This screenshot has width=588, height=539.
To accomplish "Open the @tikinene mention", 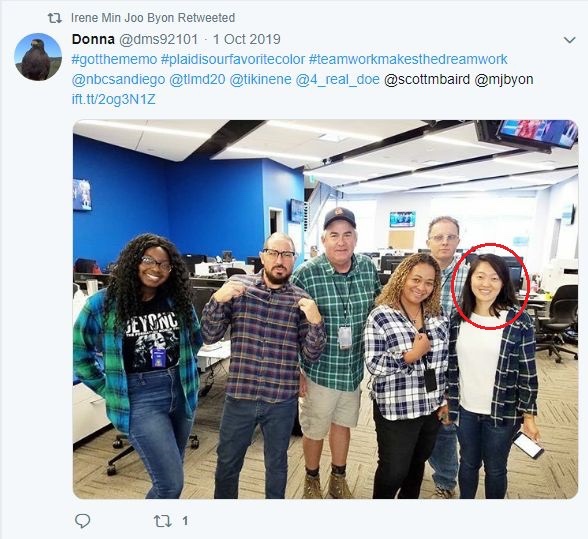I will coord(260,80).
